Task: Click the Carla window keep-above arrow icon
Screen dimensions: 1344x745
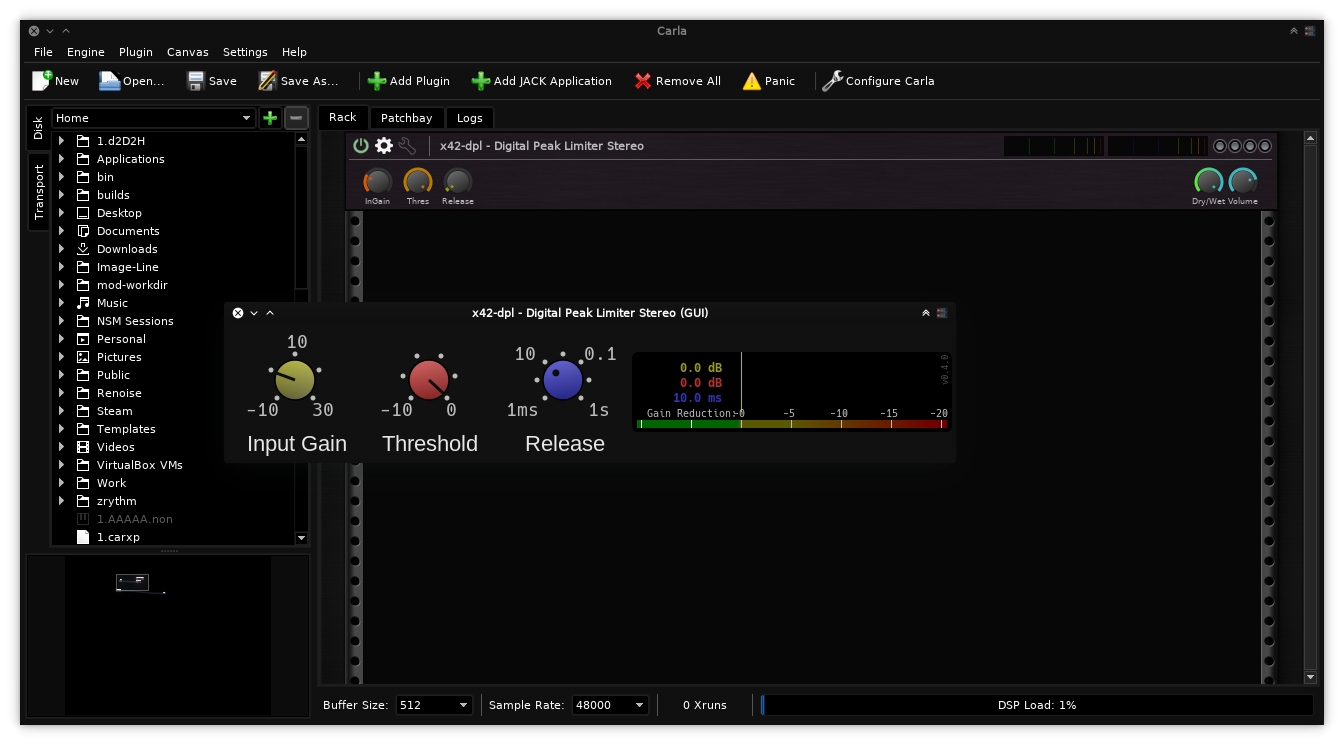Action: (1293, 31)
